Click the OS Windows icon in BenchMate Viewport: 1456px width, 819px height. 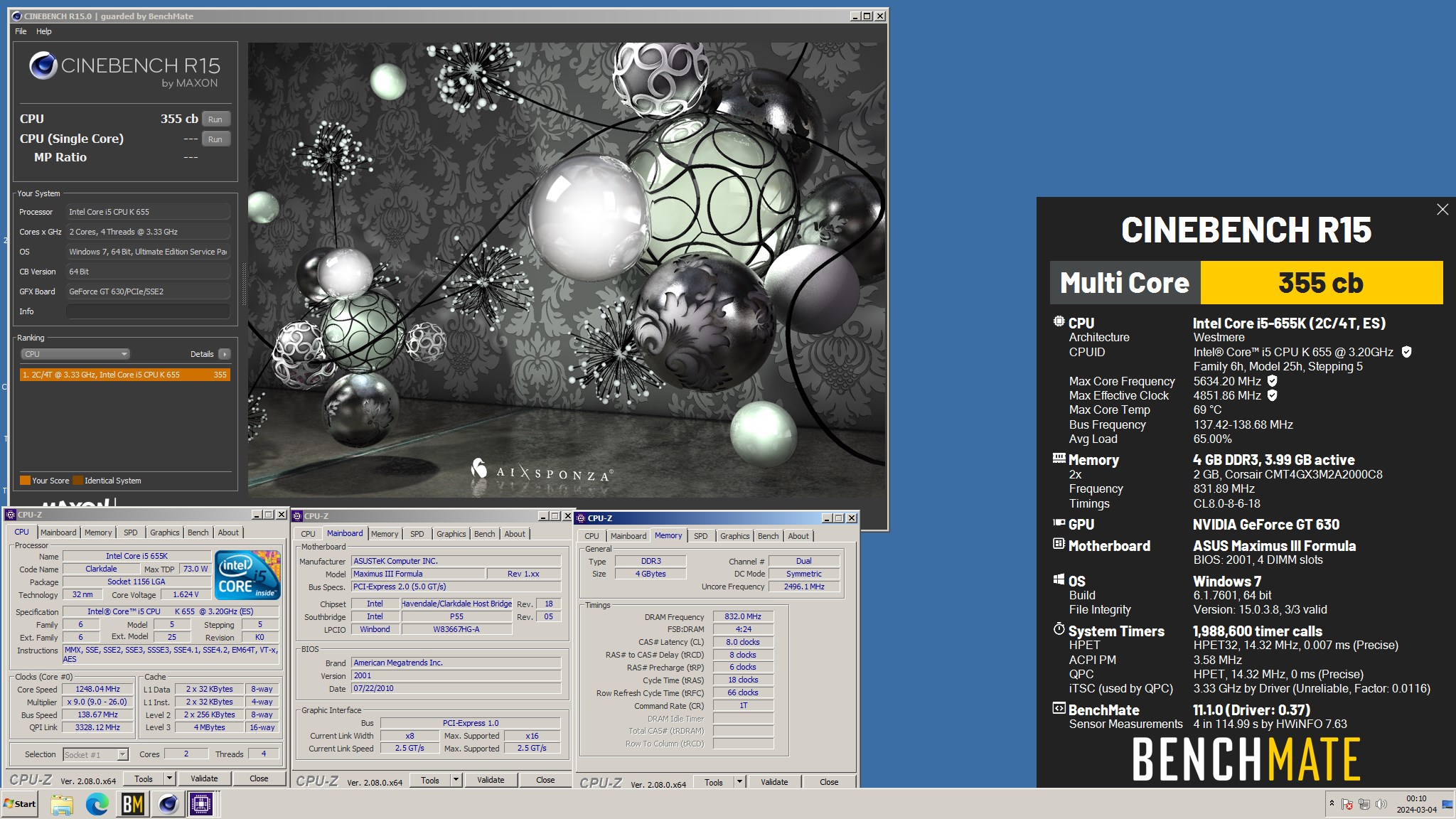point(1059,579)
